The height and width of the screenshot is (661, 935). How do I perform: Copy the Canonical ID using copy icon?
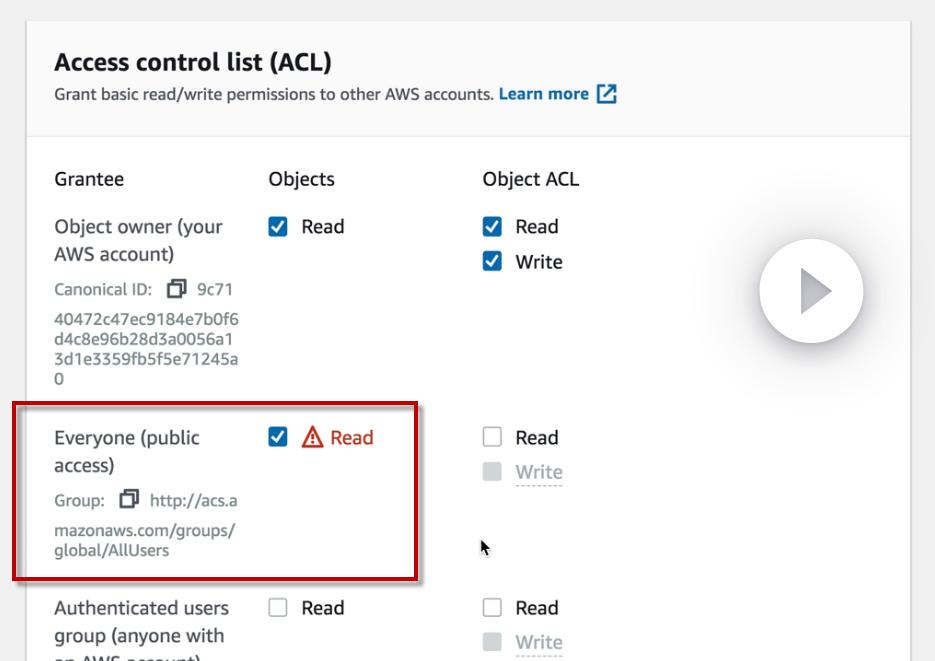(177, 289)
